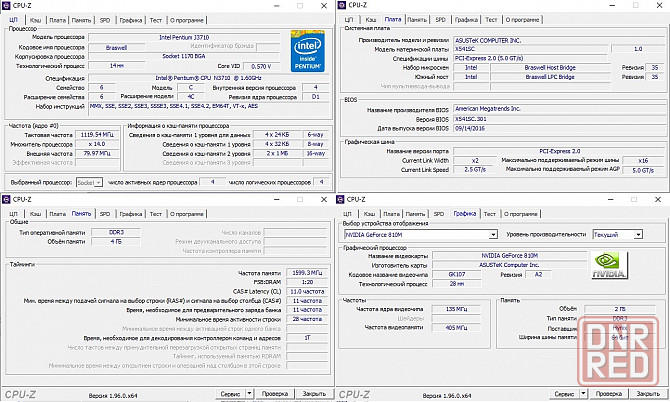Switch to the Кэш tab in the ЦП window
This screenshot has width=670, height=402.
tap(35, 20)
